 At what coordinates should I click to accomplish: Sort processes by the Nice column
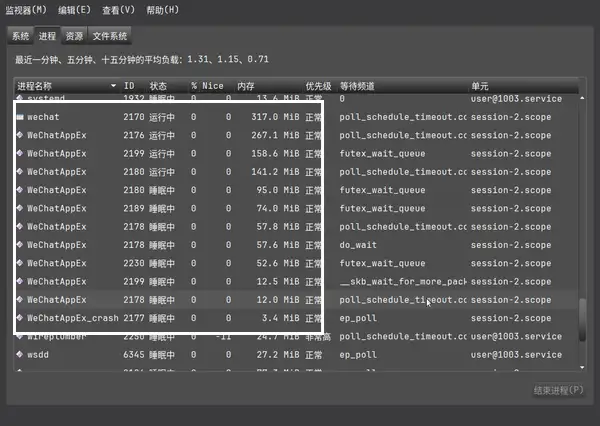click(213, 86)
